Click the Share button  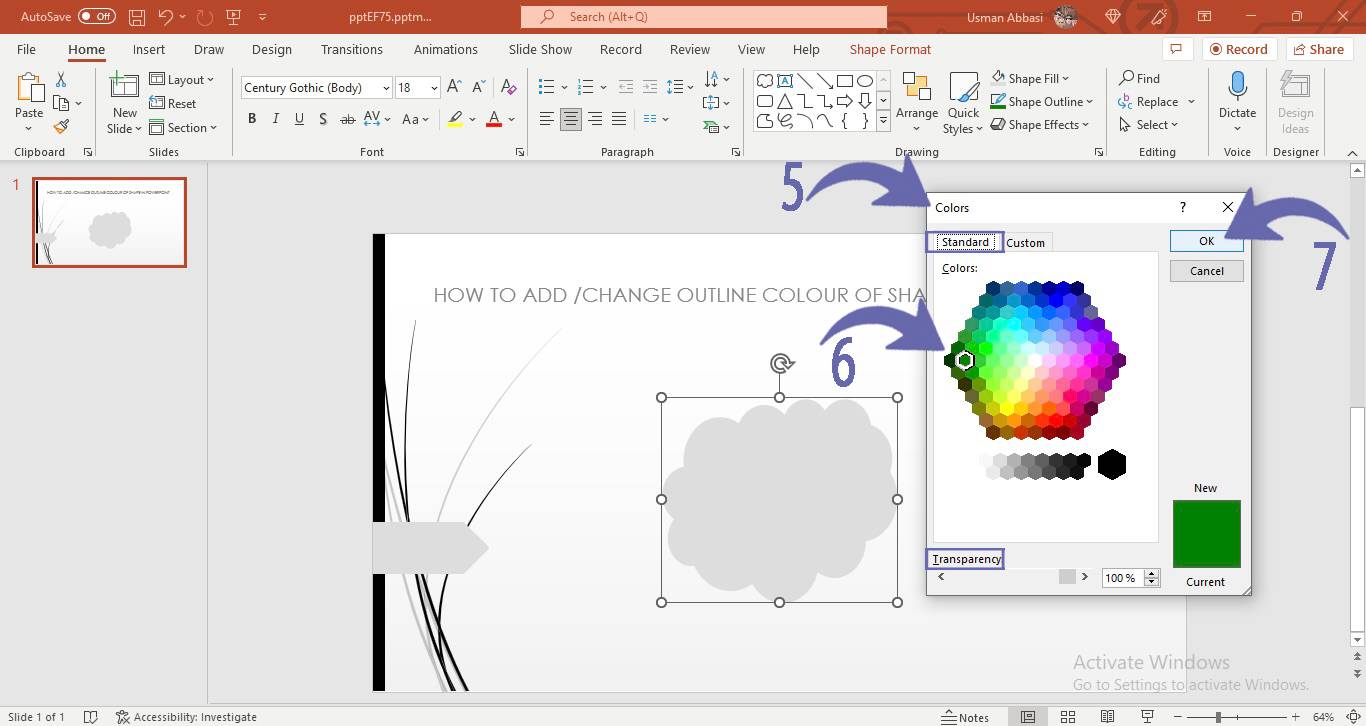(x=1318, y=49)
